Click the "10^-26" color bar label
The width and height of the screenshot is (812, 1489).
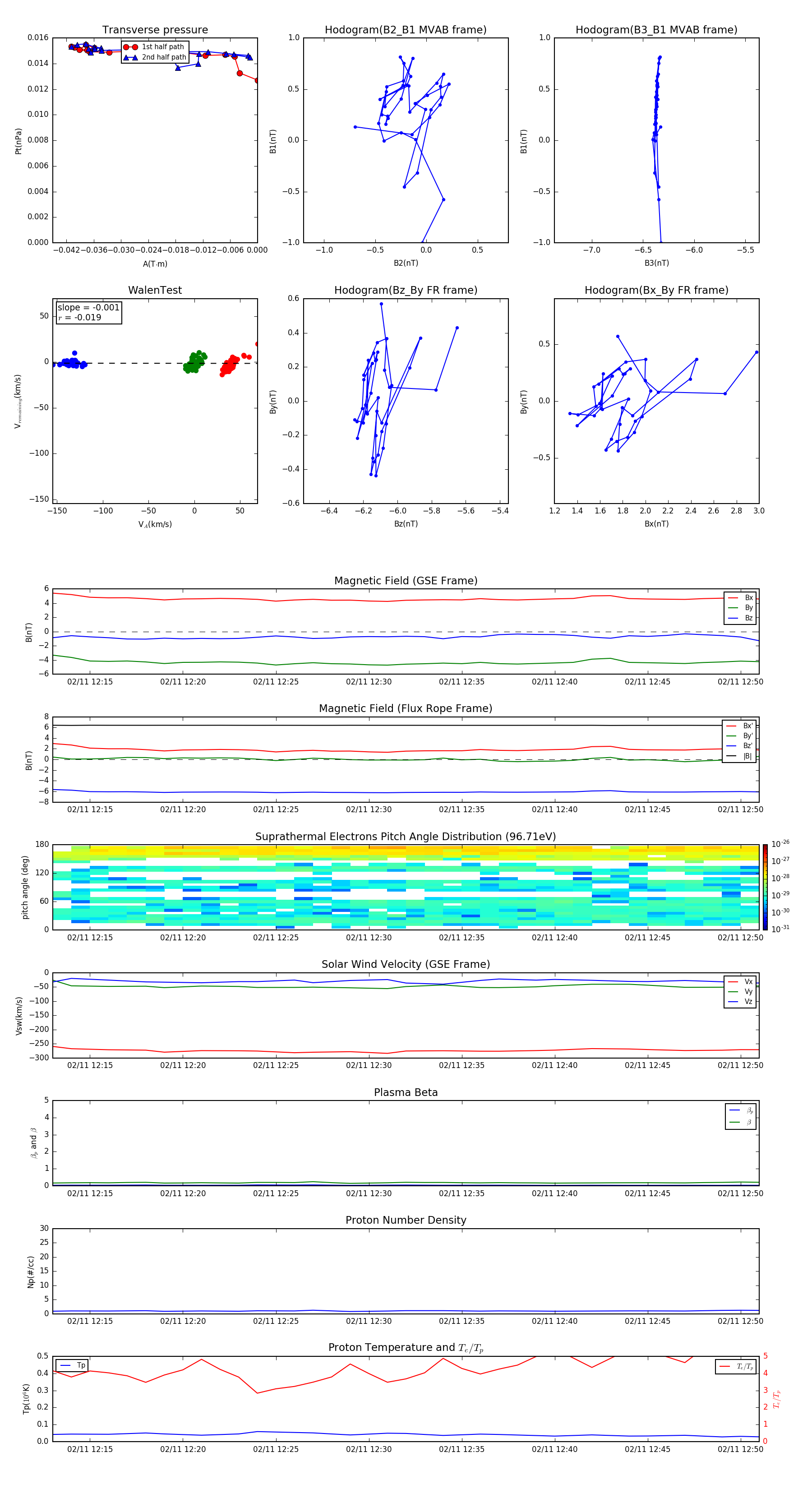point(780,844)
